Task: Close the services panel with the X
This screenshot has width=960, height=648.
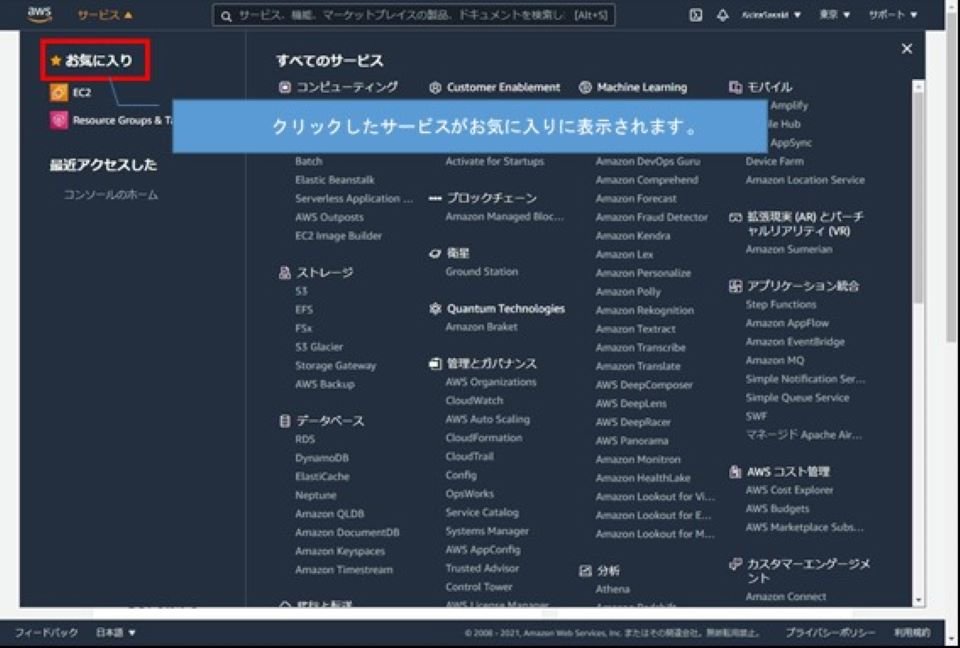Action: [907, 49]
